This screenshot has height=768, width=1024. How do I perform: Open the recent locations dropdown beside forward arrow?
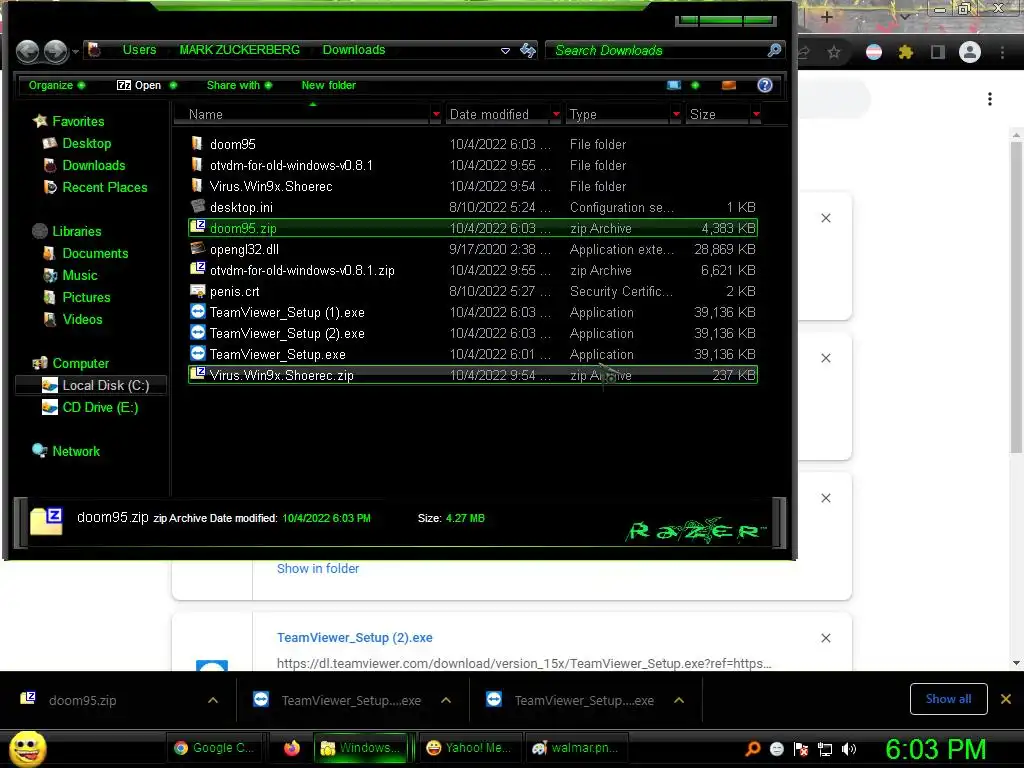[76, 51]
